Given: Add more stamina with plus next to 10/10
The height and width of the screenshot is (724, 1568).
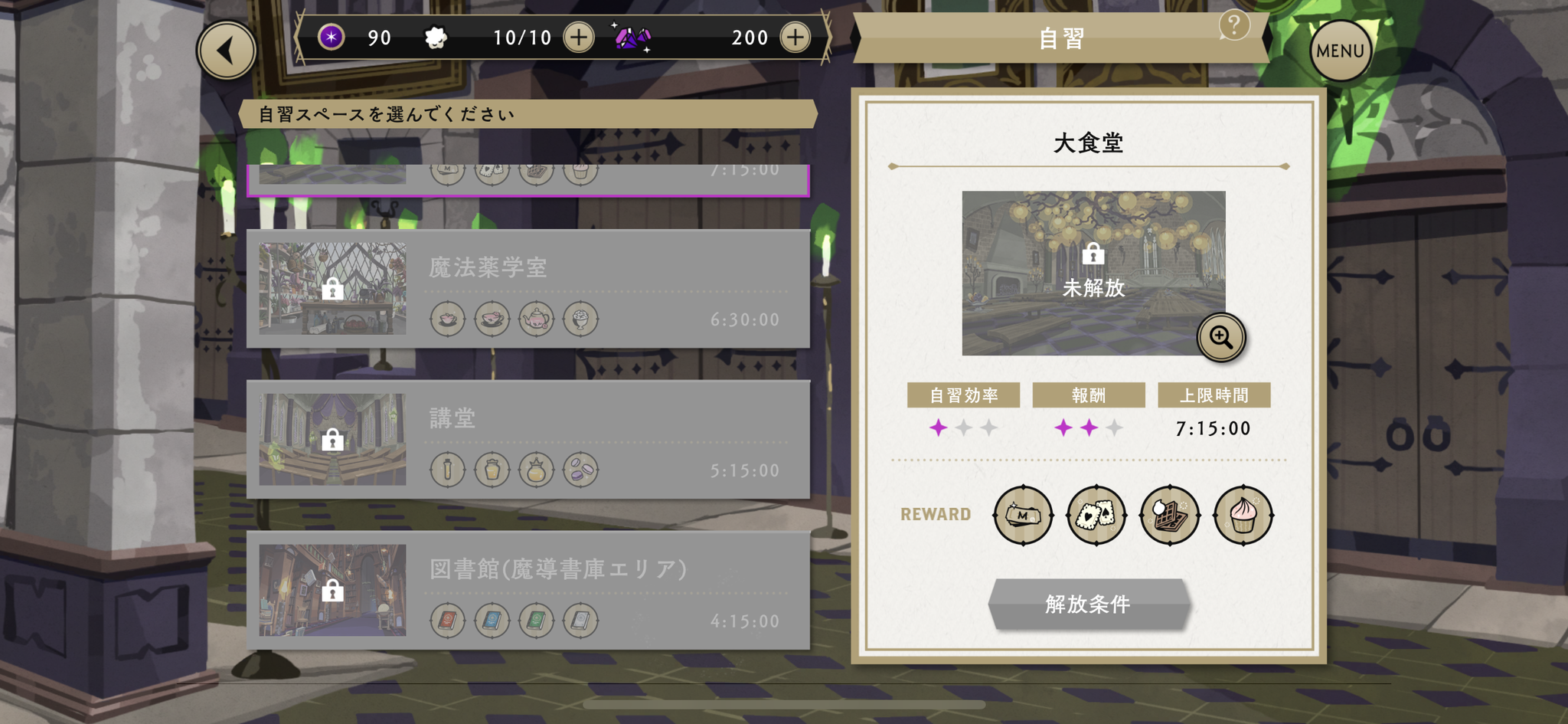Looking at the screenshot, I should tap(579, 37).
